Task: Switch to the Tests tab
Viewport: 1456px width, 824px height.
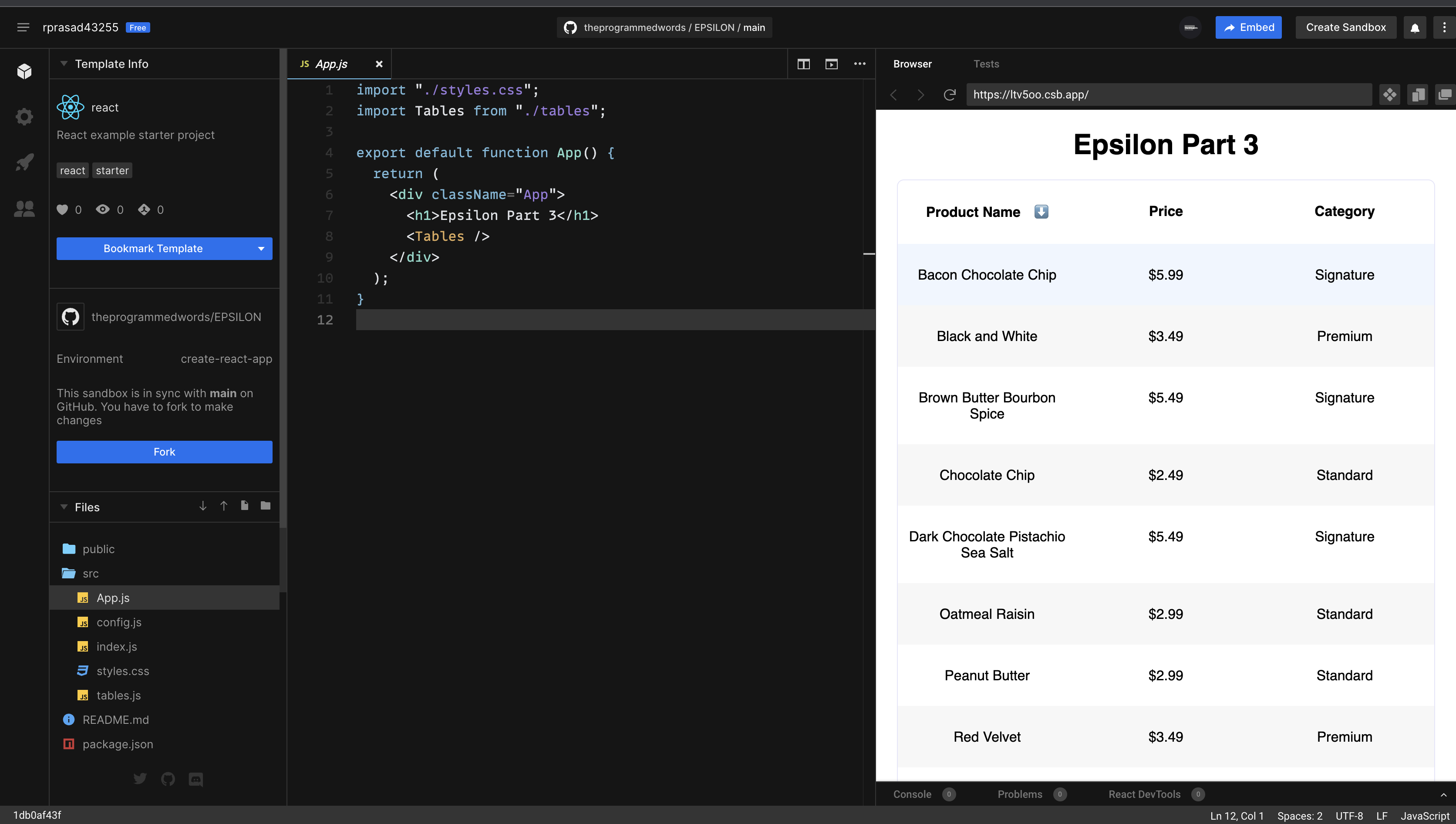Action: click(x=986, y=64)
